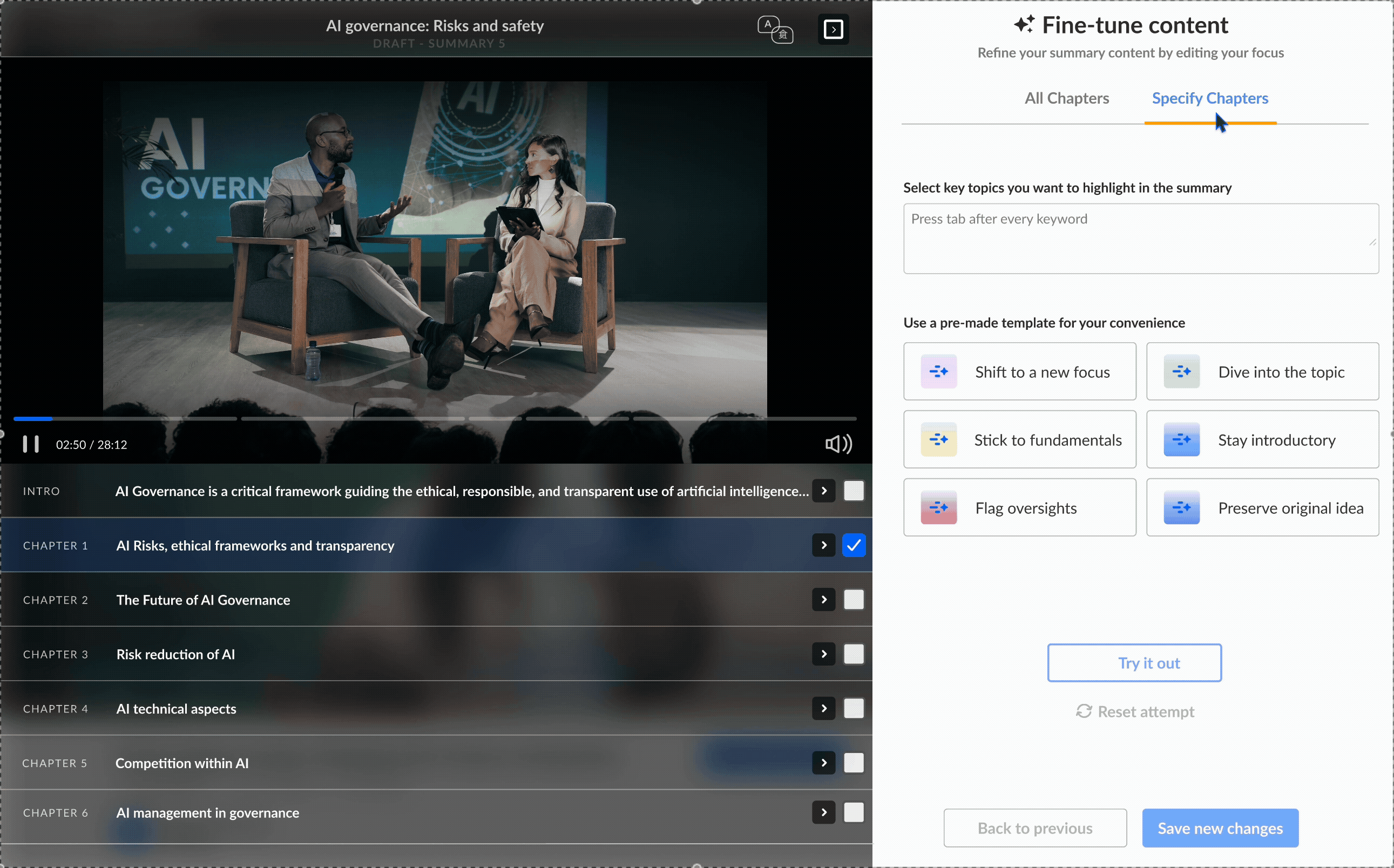Click the Shift to a new focus icon
The width and height of the screenshot is (1394, 868).
pyautogui.click(x=938, y=372)
